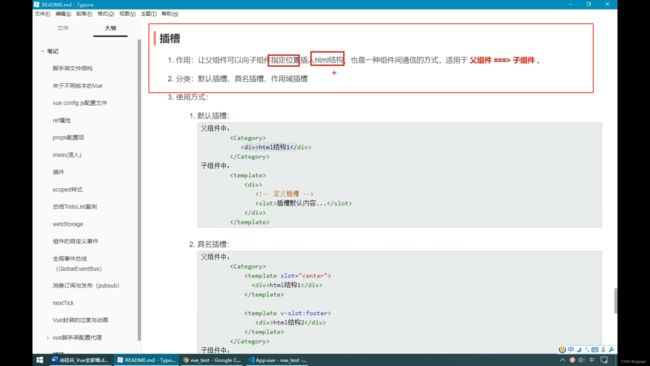The image size is (650, 366).
Task: Click the red tray icon in the system tray
Action: 572,360
